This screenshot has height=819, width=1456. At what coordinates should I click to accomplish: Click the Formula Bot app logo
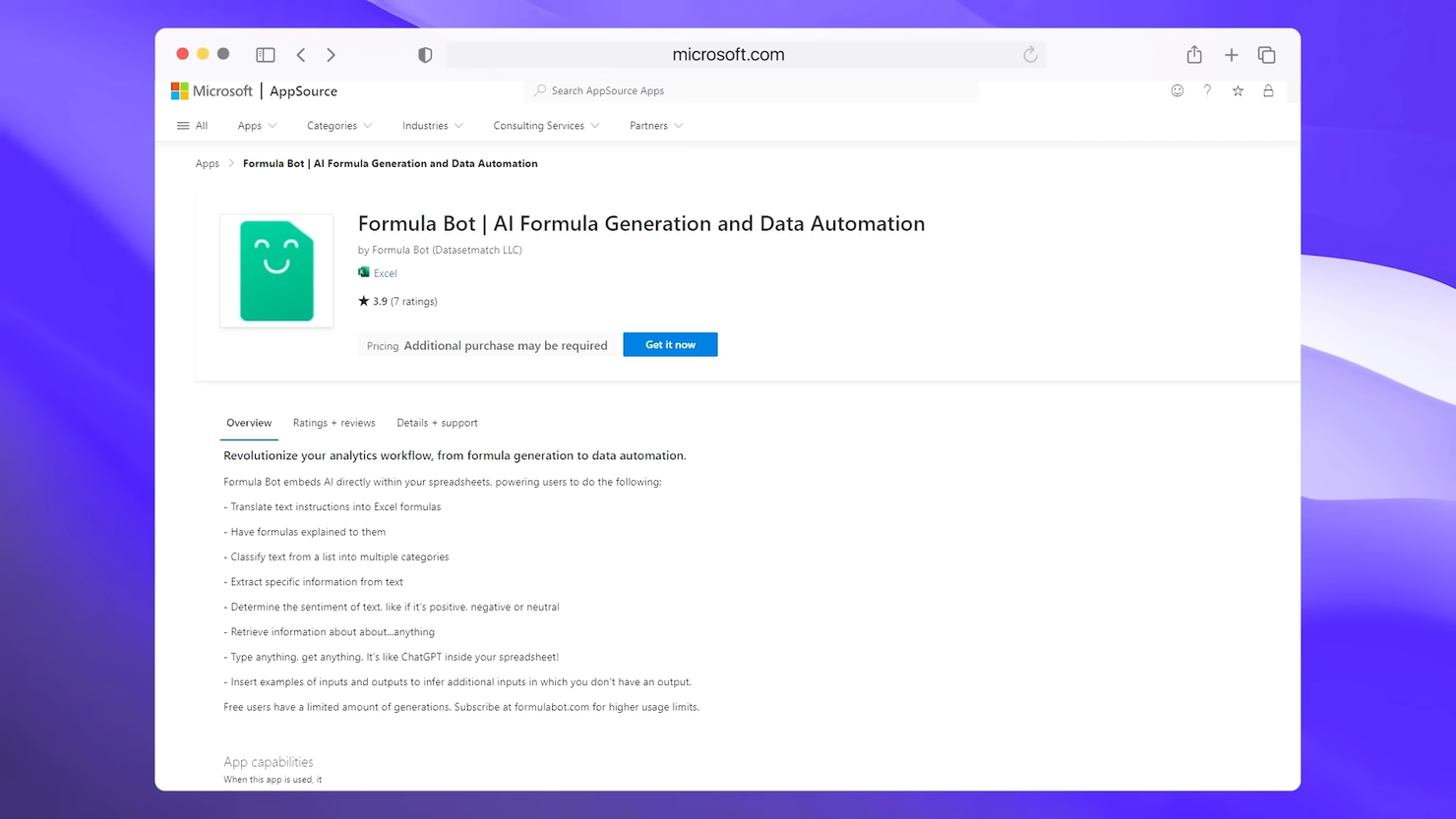[276, 270]
